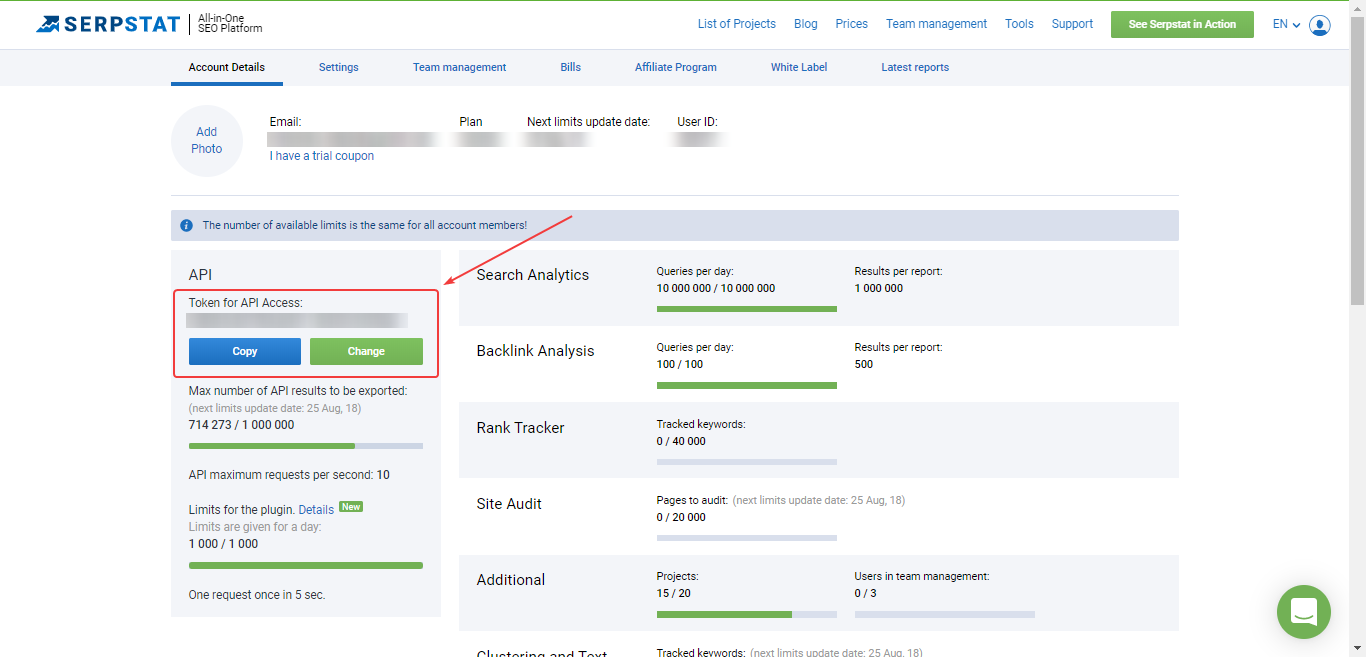Click the Backlink results per report 500
This screenshot has height=657, width=1366.
click(864, 364)
